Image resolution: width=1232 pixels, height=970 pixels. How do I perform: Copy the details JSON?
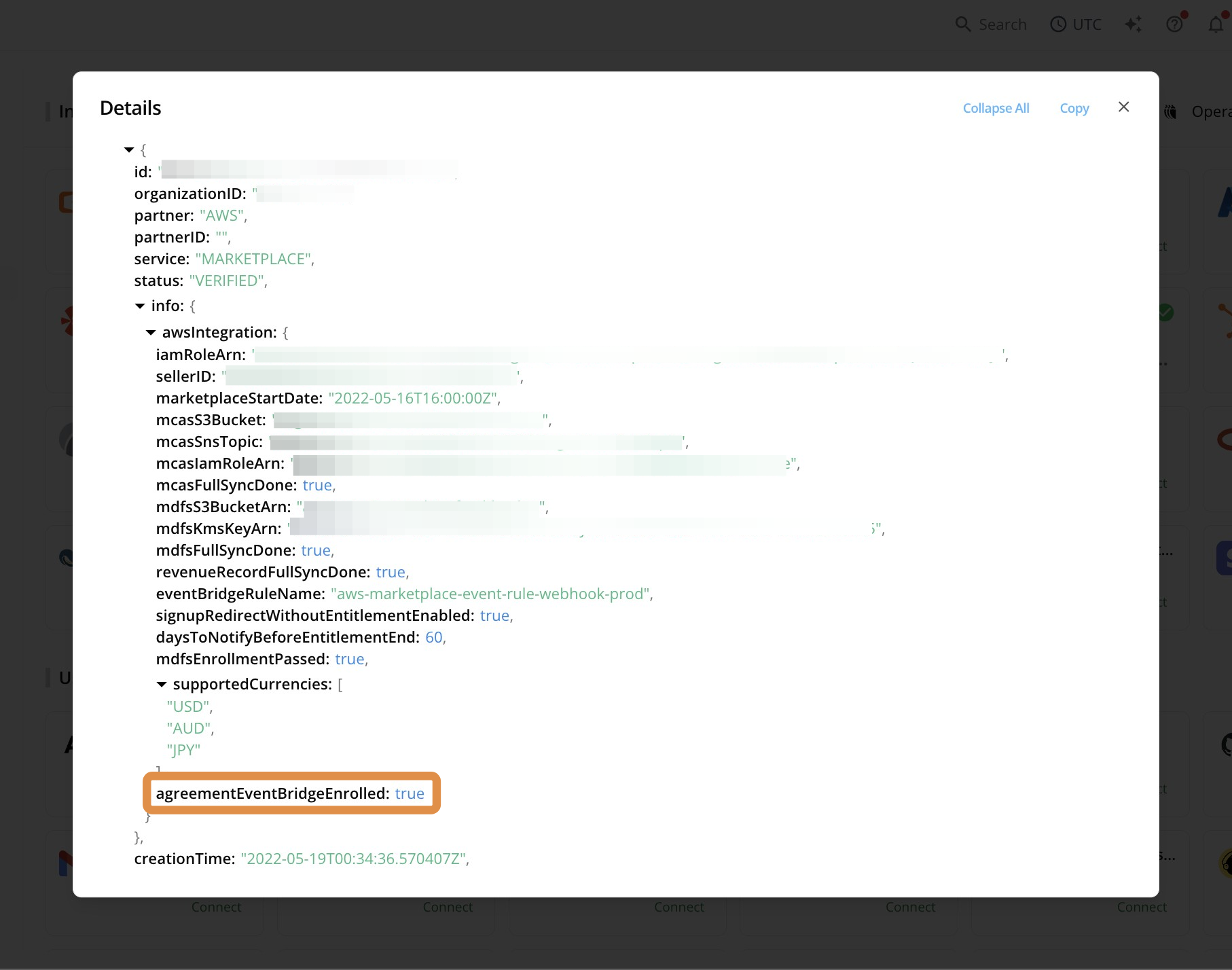click(1074, 108)
